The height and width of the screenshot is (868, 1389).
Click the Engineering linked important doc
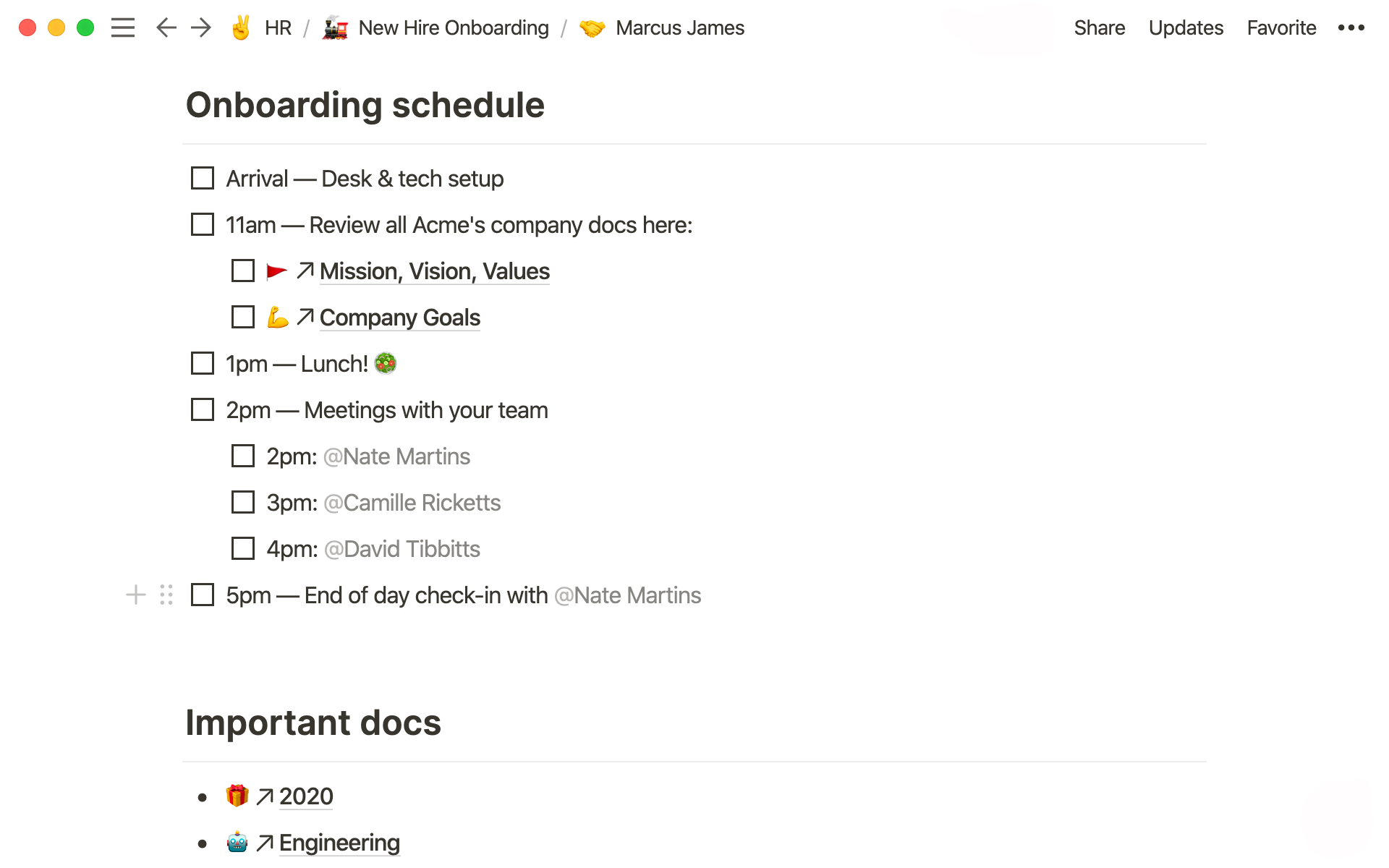[x=338, y=843]
